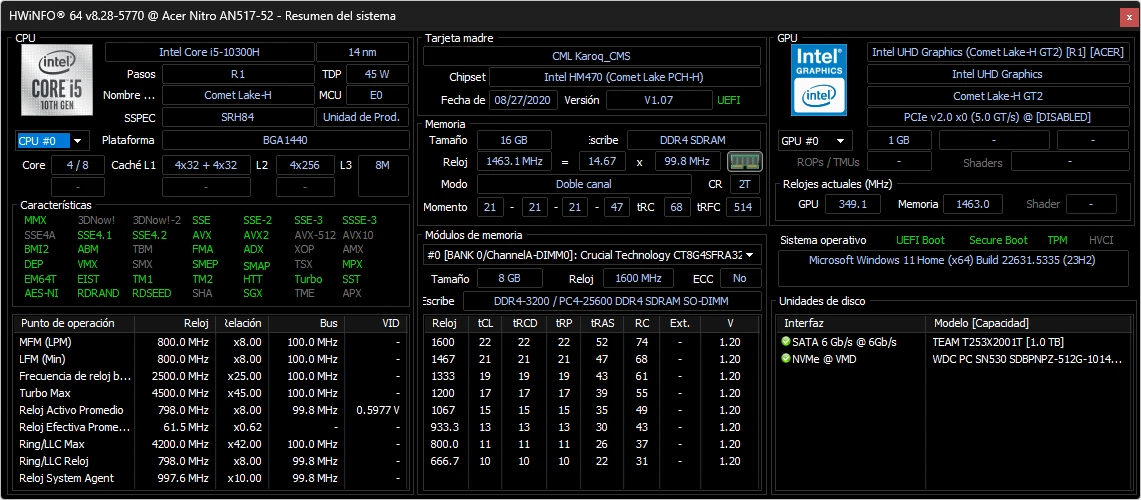Click the GPU memory 1 GB field
Screen dimensions: 1141x500
click(x=899, y=140)
